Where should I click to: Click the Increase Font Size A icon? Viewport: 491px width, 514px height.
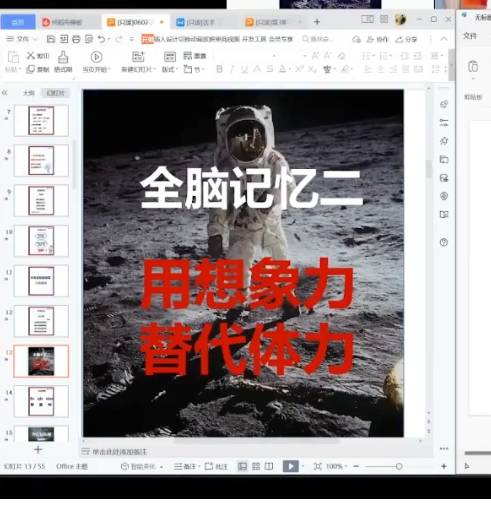click(315, 56)
